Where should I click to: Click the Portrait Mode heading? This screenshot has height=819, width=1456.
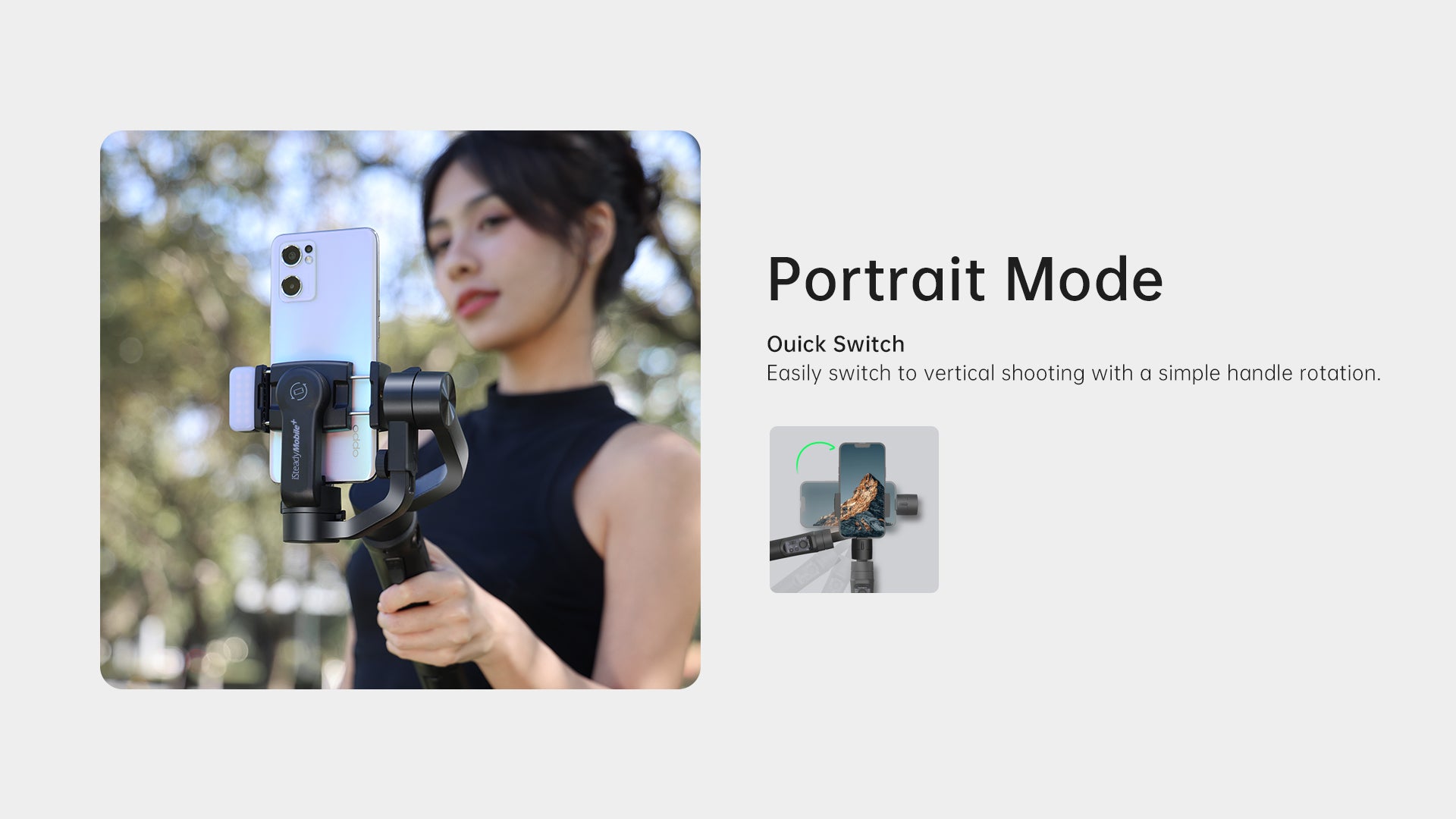965,279
